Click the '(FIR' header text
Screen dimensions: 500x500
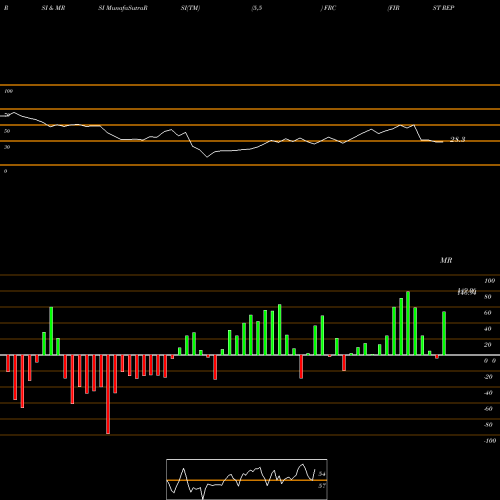[393, 8]
